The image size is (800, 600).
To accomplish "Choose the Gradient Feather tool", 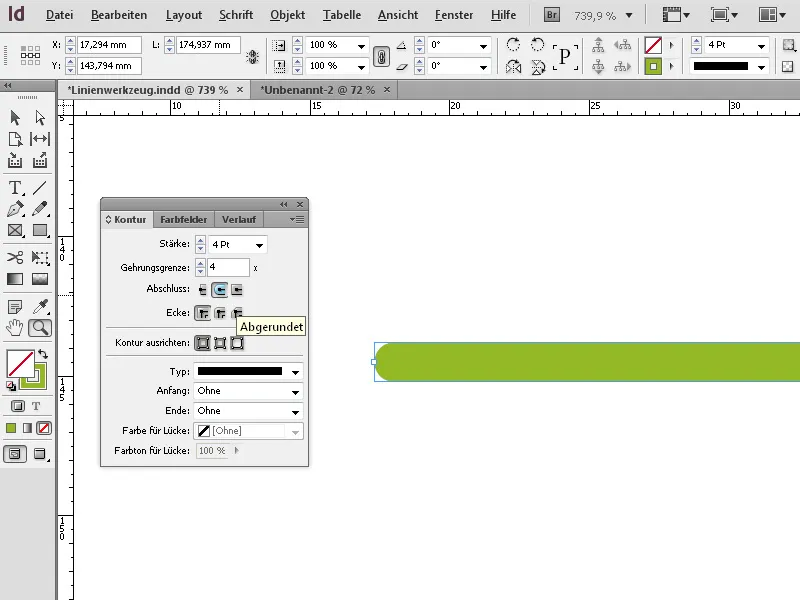I will pos(40,279).
